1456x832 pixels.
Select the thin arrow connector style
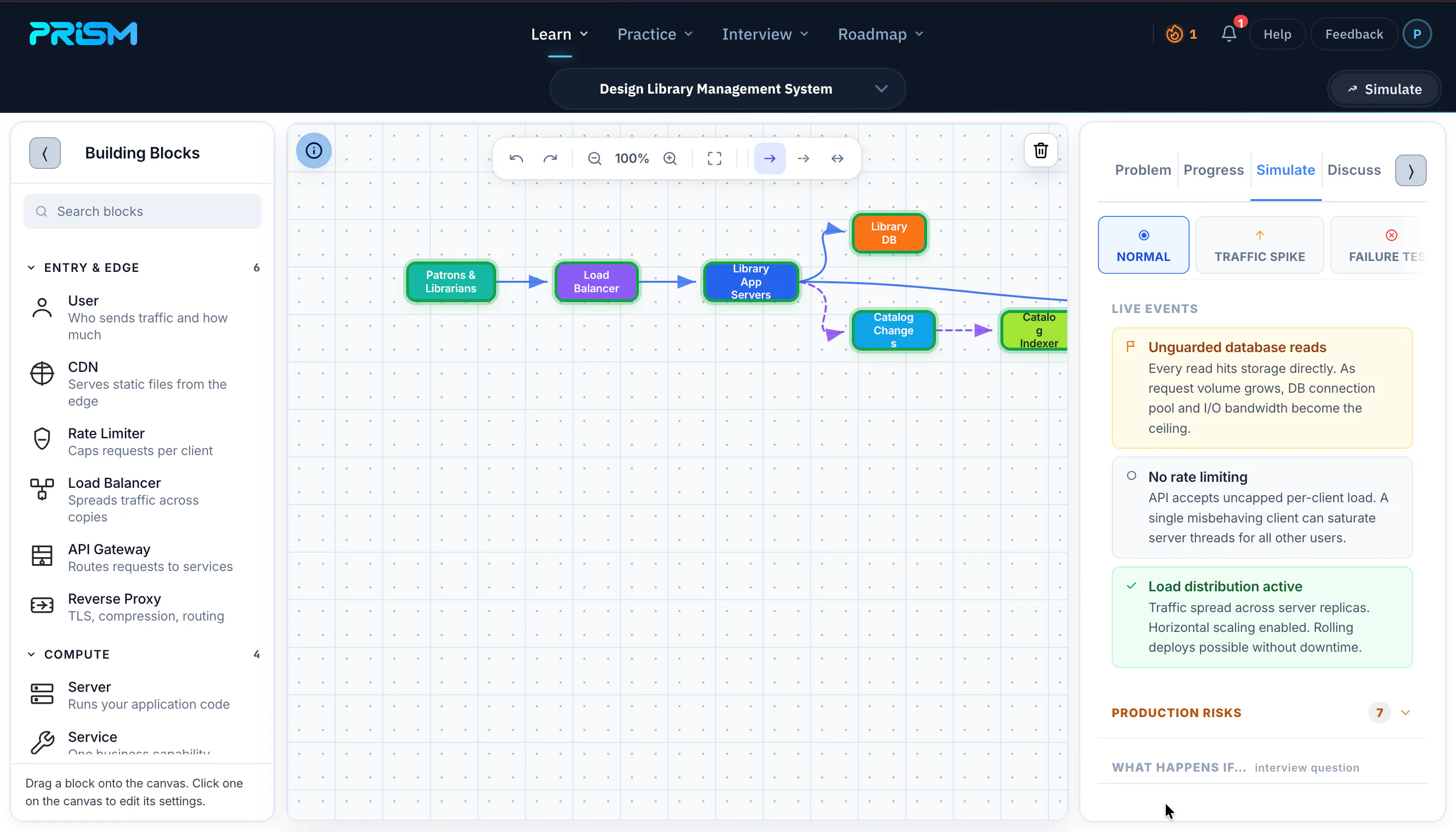(x=803, y=158)
